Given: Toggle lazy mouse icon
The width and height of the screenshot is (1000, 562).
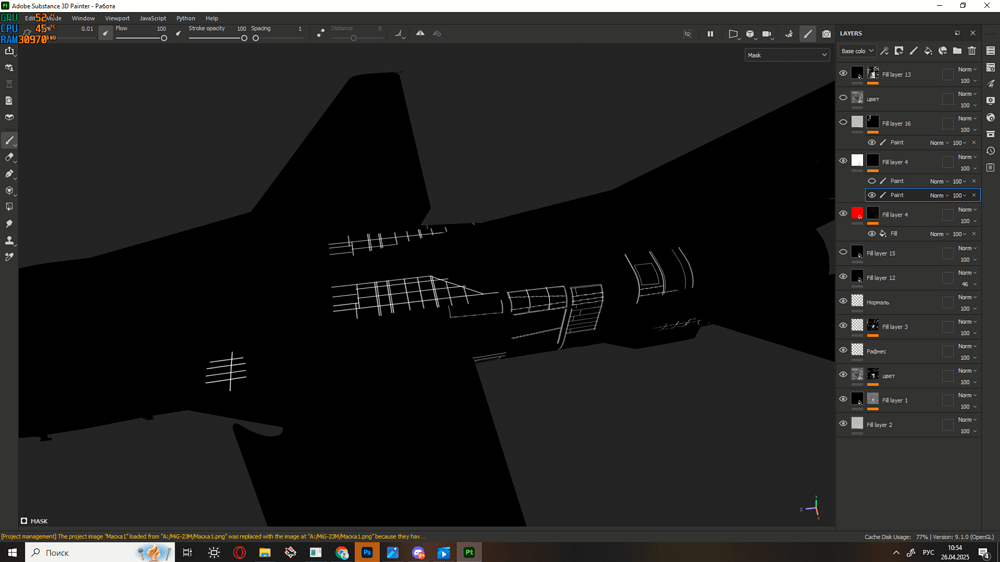Looking at the screenshot, I should pos(320,33).
